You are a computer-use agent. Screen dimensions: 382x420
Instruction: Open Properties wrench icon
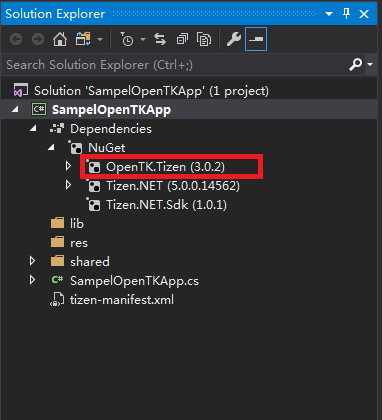tap(234, 40)
